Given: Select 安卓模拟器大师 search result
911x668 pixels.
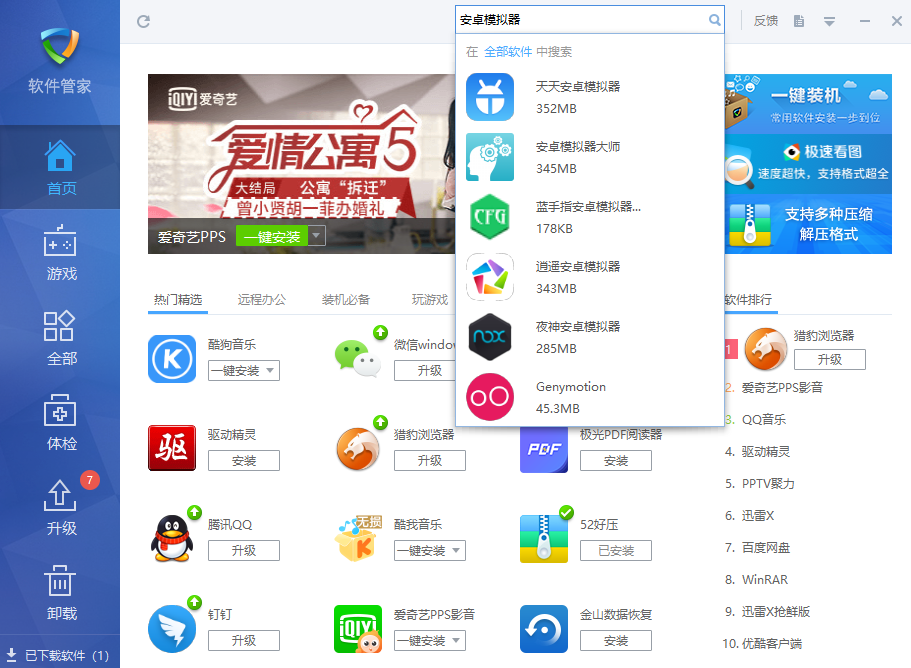Looking at the screenshot, I should coord(590,157).
